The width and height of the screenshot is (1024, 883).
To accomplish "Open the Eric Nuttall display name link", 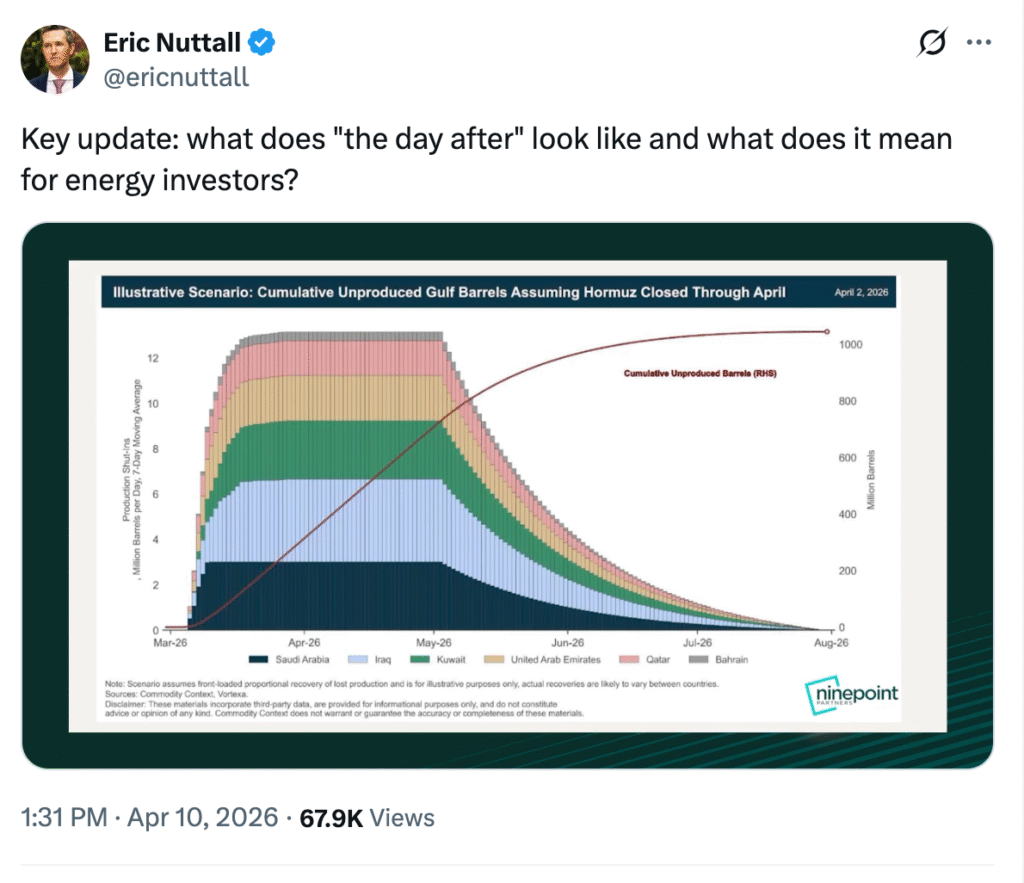I will click(x=172, y=43).
